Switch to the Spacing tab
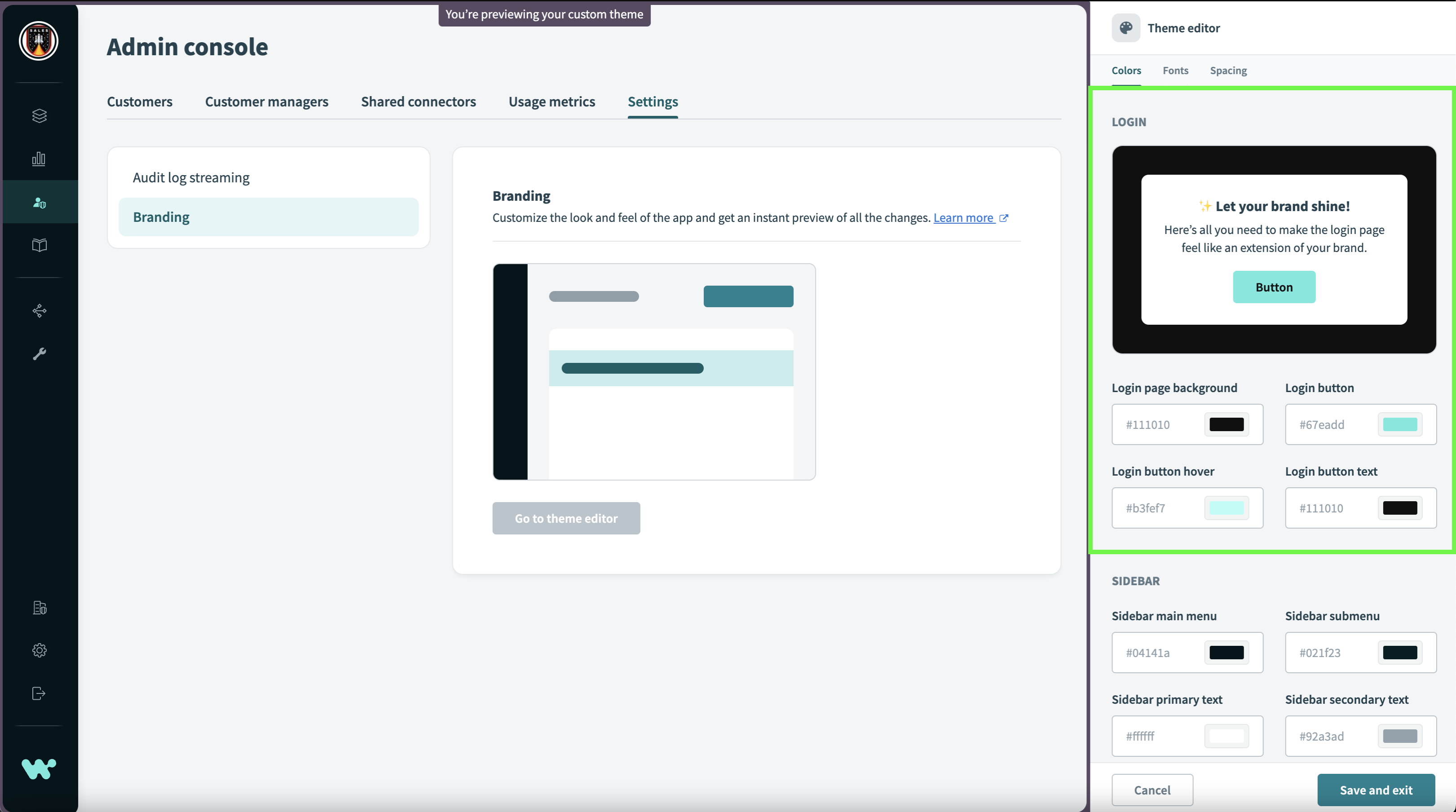The image size is (1456, 812). point(1228,71)
